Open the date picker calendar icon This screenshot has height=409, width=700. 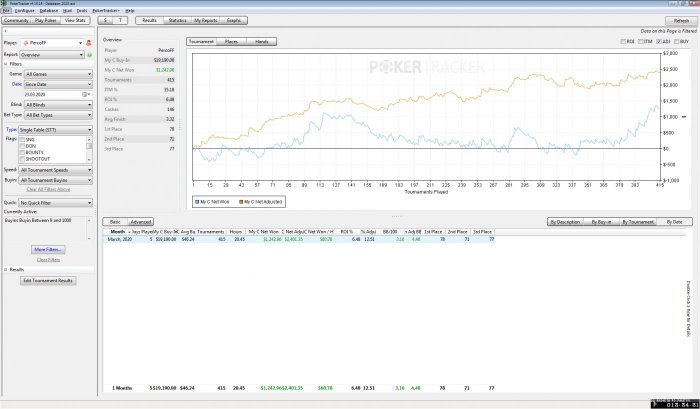click(x=85, y=95)
